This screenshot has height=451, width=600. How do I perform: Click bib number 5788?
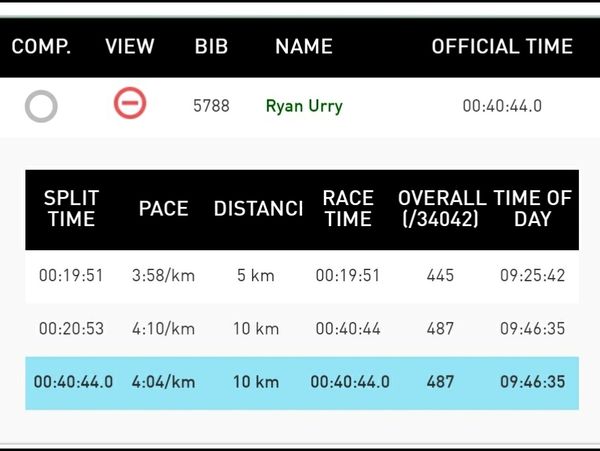211,105
